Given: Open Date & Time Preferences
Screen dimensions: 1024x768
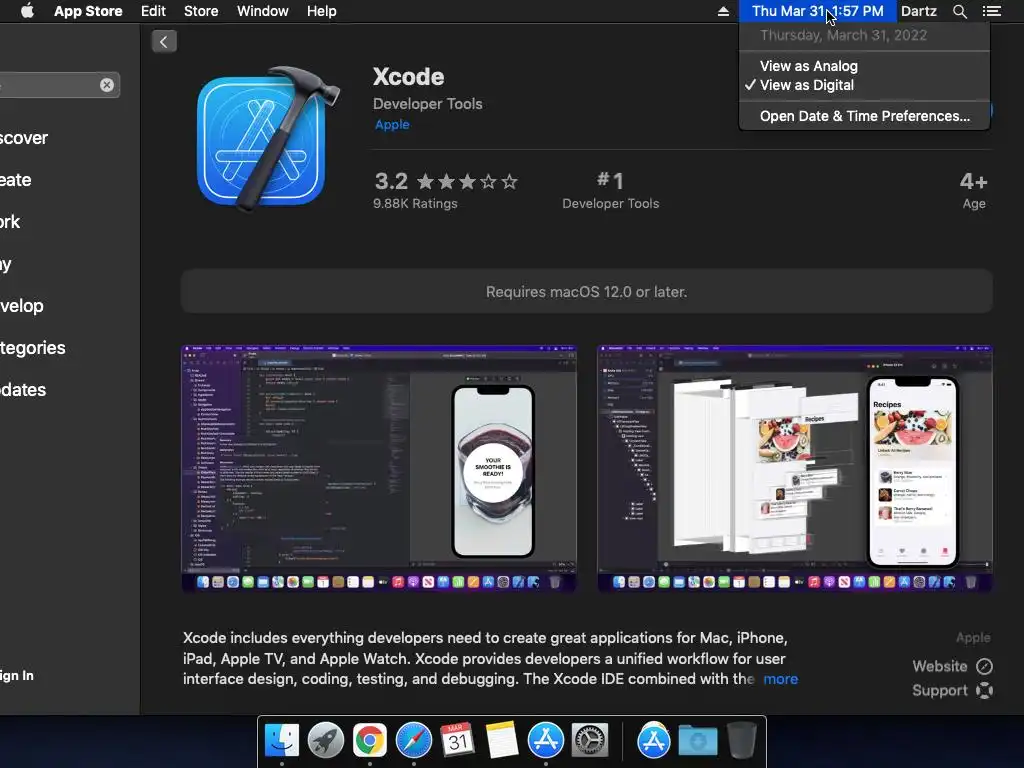Looking at the screenshot, I should click(x=864, y=116).
